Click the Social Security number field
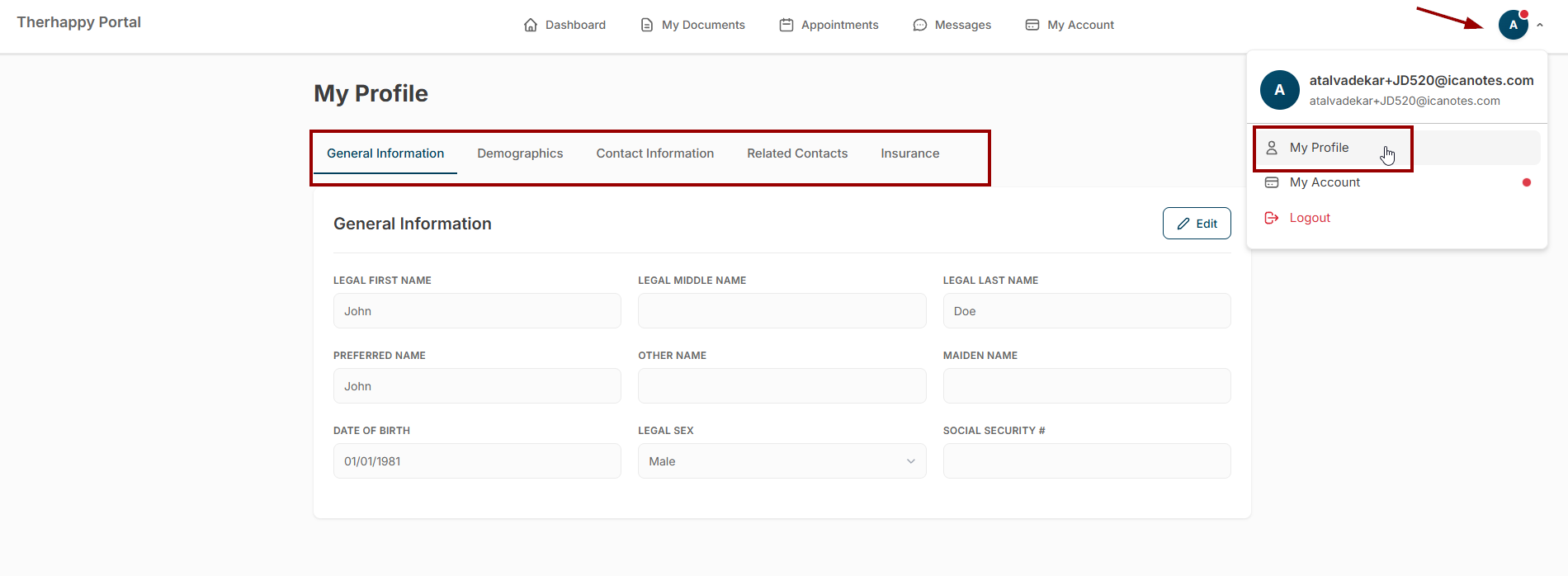1568x576 pixels. pyautogui.click(x=1087, y=461)
